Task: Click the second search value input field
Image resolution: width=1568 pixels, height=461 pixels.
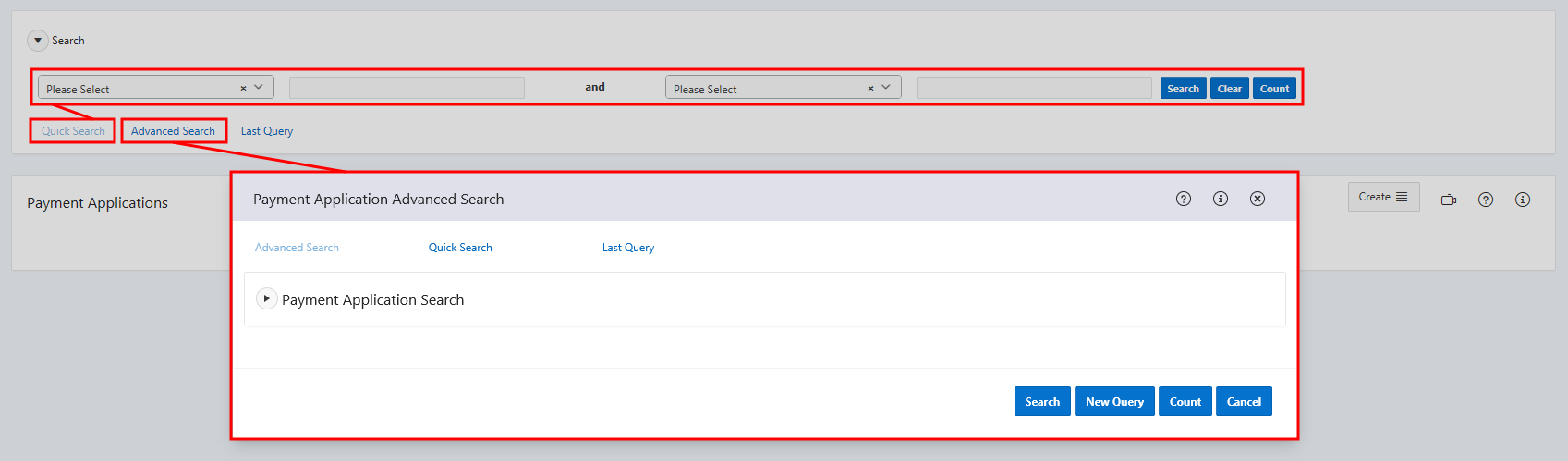Action: click(x=1034, y=88)
